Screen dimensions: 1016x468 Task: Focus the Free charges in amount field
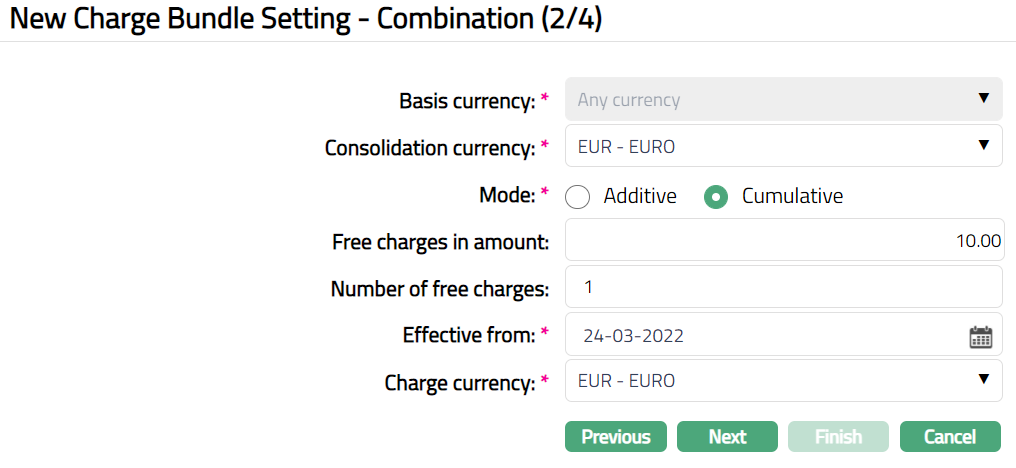[783, 241]
